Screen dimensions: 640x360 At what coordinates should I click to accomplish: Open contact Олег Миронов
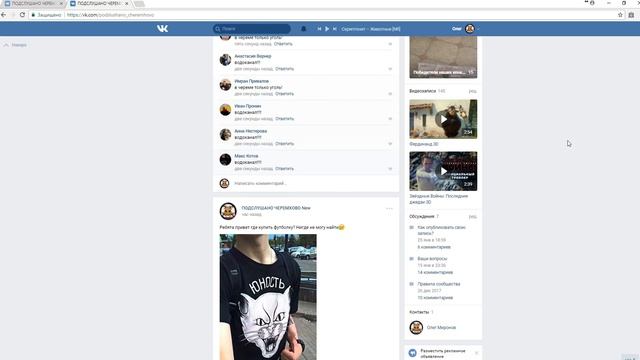click(x=441, y=327)
